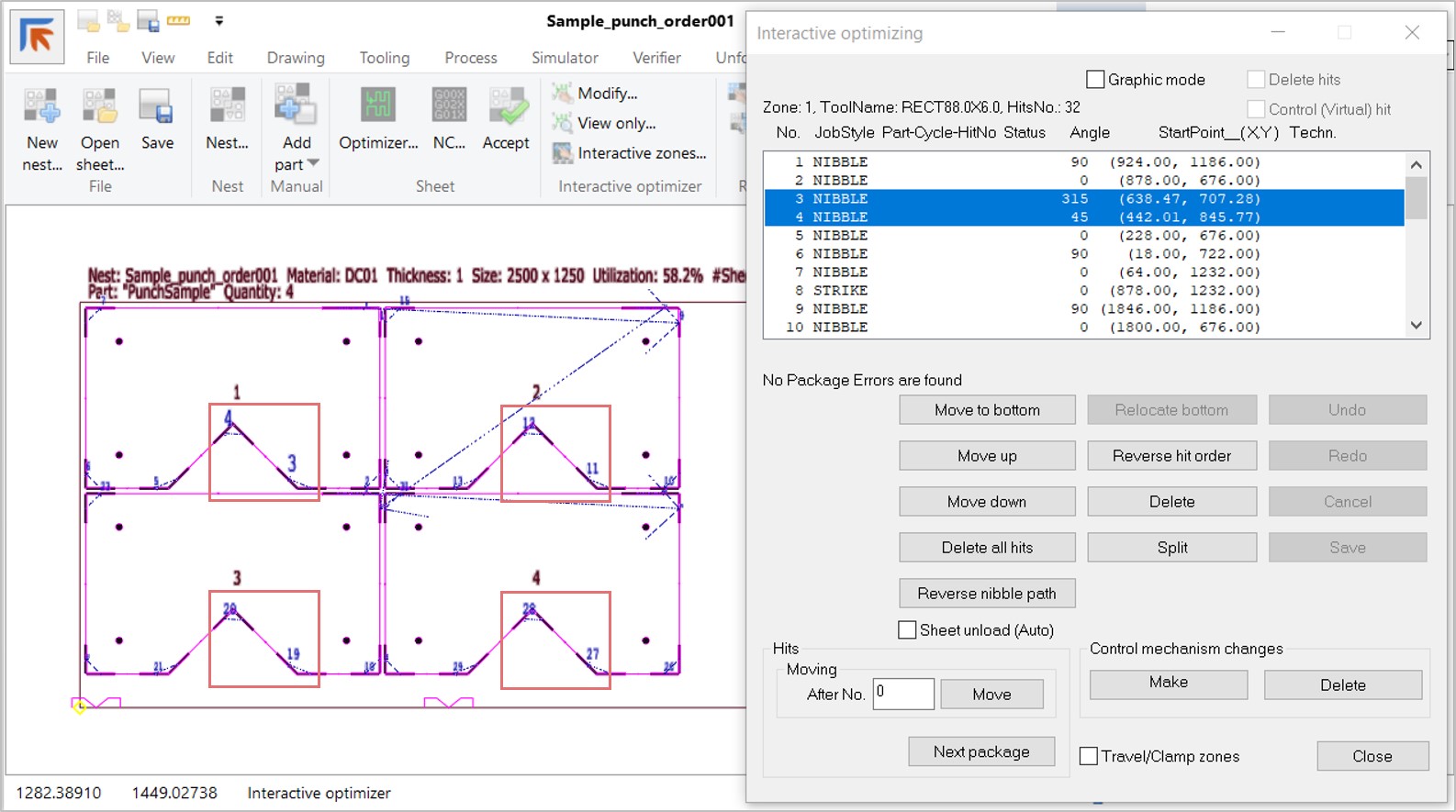Click the Save icon in ribbon
The image size is (1456, 812).
[x=157, y=107]
